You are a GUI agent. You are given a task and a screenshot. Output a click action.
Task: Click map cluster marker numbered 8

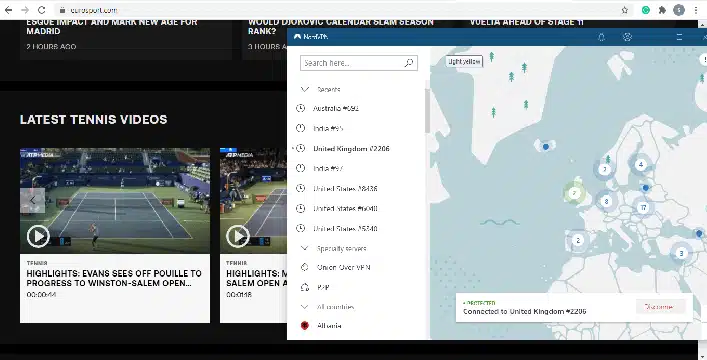606,201
